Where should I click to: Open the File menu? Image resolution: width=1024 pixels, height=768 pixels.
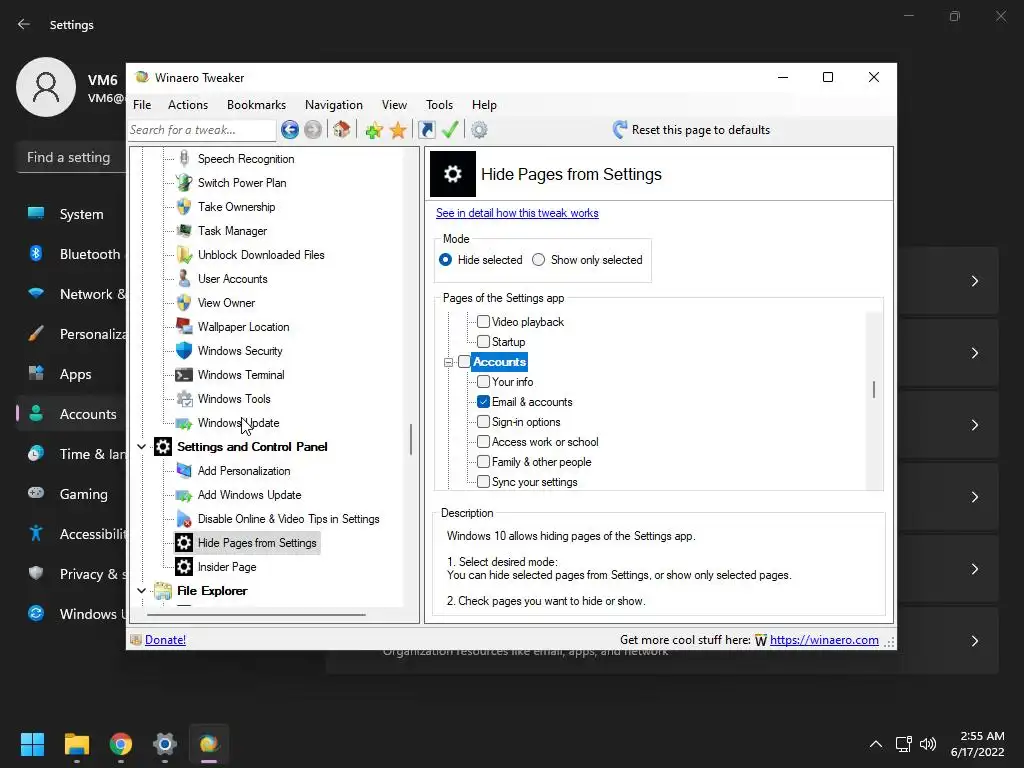click(x=142, y=104)
